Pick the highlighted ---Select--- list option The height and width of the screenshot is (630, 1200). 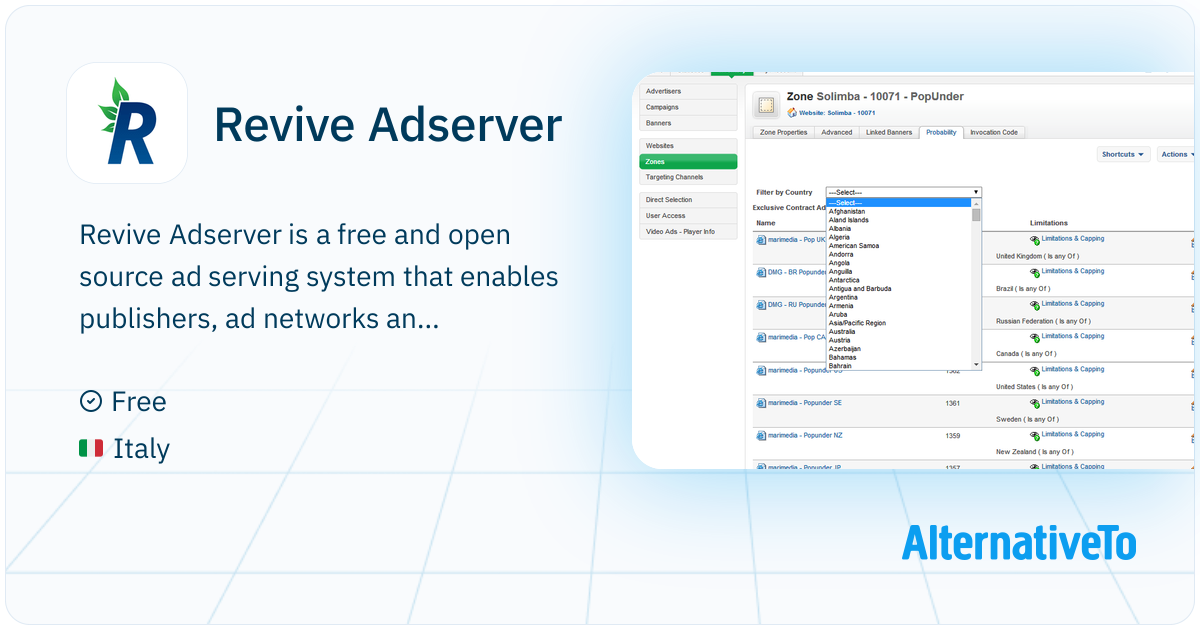pos(899,203)
